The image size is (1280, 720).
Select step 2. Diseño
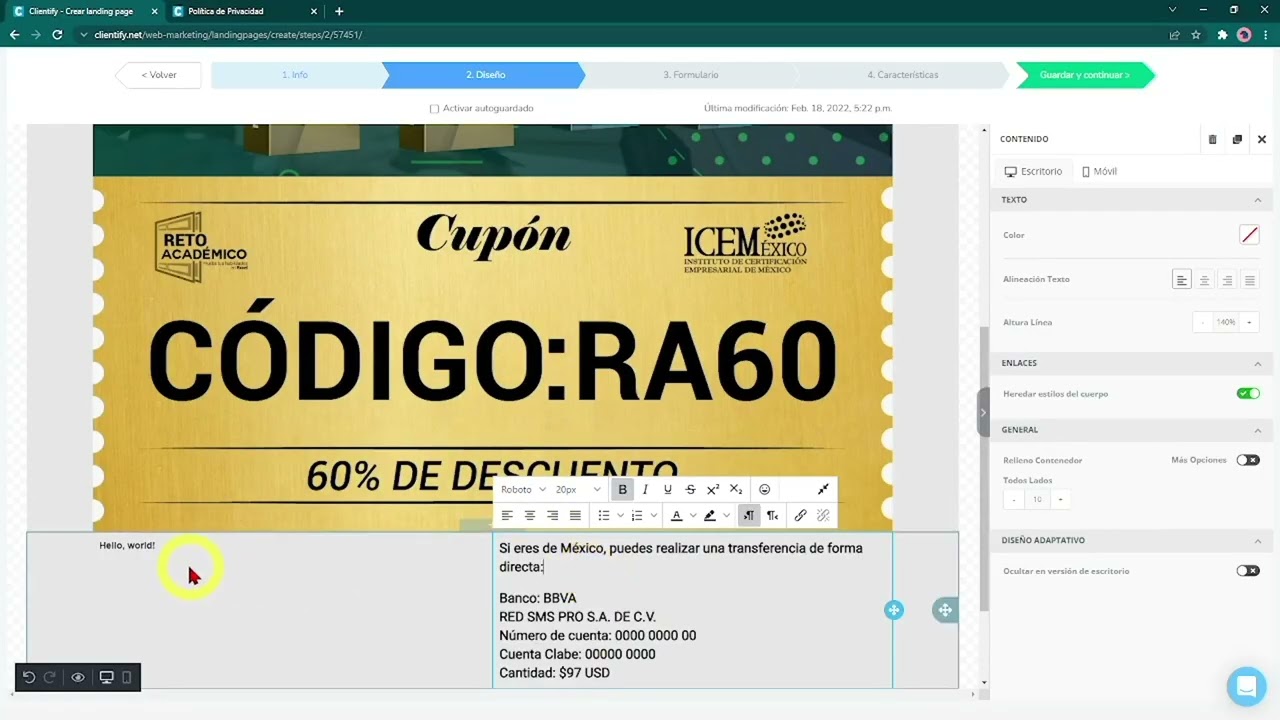click(x=485, y=75)
